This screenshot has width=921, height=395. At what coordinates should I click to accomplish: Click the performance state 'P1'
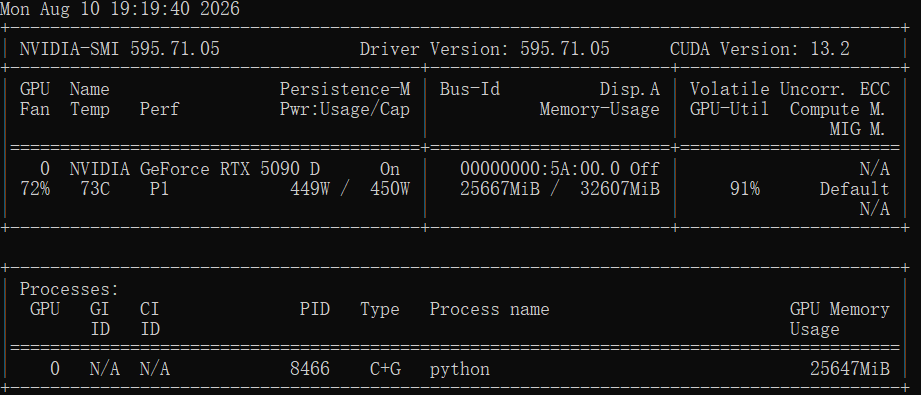[159, 189]
